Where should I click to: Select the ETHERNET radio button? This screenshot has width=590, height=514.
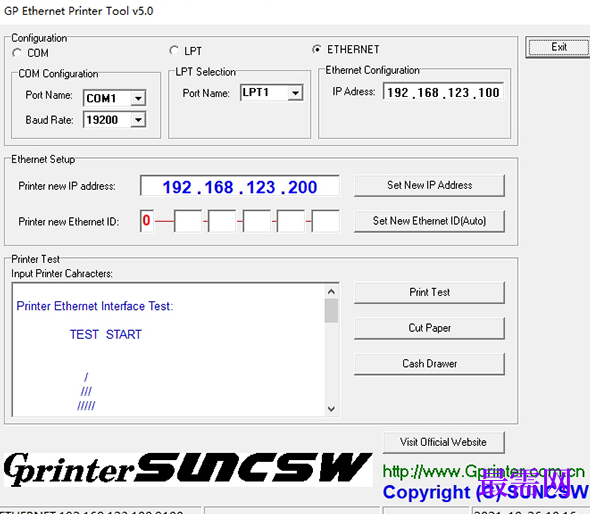pyautogui.click(x=317, y=49)
